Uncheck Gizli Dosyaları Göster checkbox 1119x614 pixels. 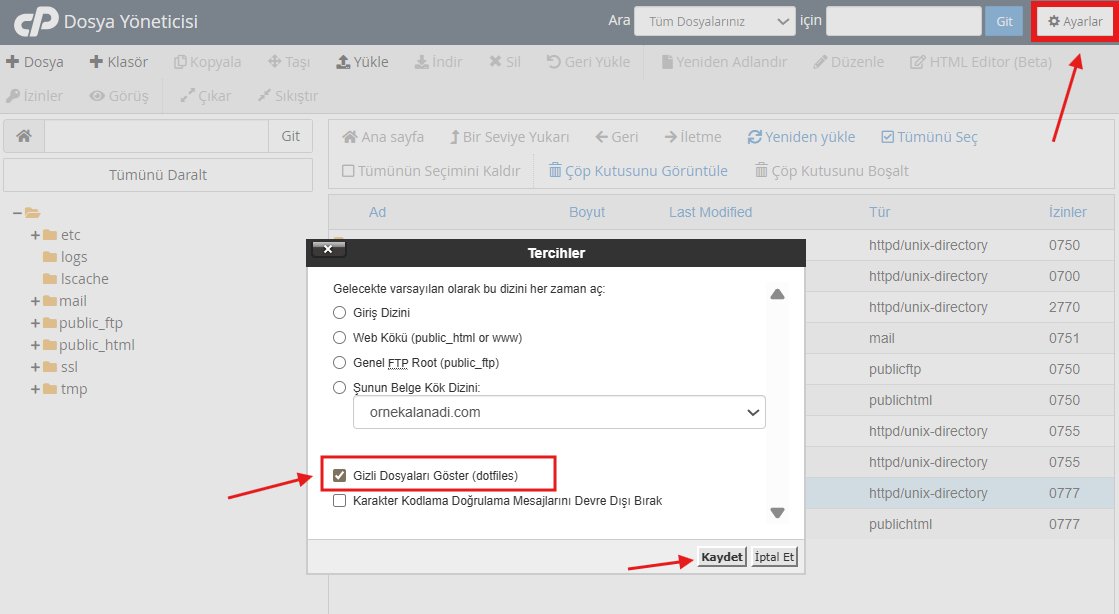[340, 476]
